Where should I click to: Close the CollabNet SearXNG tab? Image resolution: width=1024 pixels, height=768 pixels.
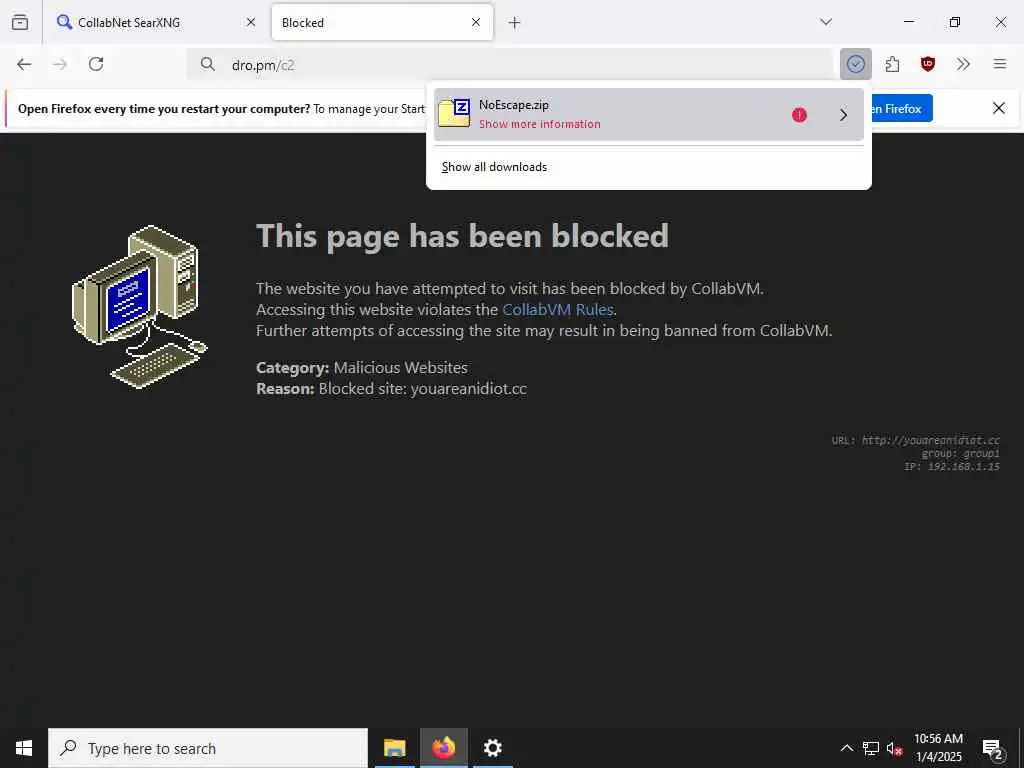[x=251, y=22]
